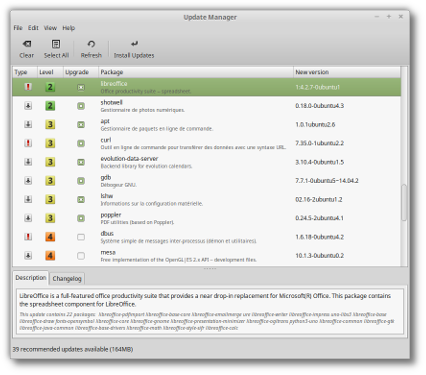Click the Clear toolbar icon
The image size is (426, 375).
click(x=27, y=44)
